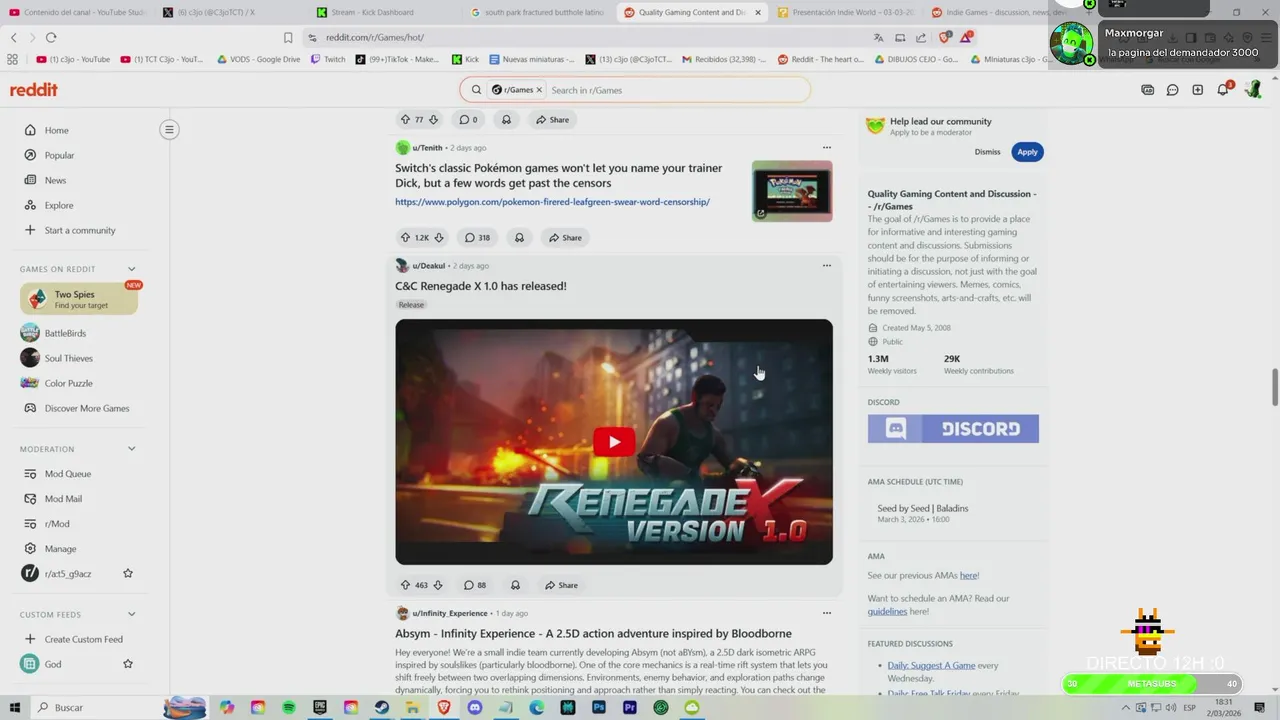This screenshot has height=720, width=1280.
Task: Remove the r/Games search filter chip
Action: pos(539,90)
